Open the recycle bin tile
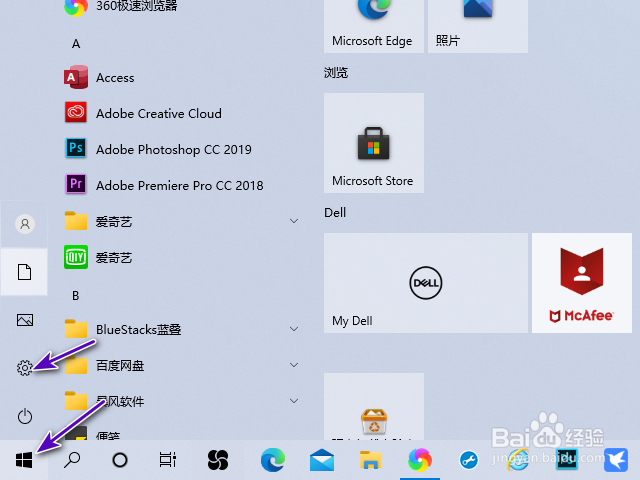This screenshot has width=640, height=480. click(x=373, y=407)
